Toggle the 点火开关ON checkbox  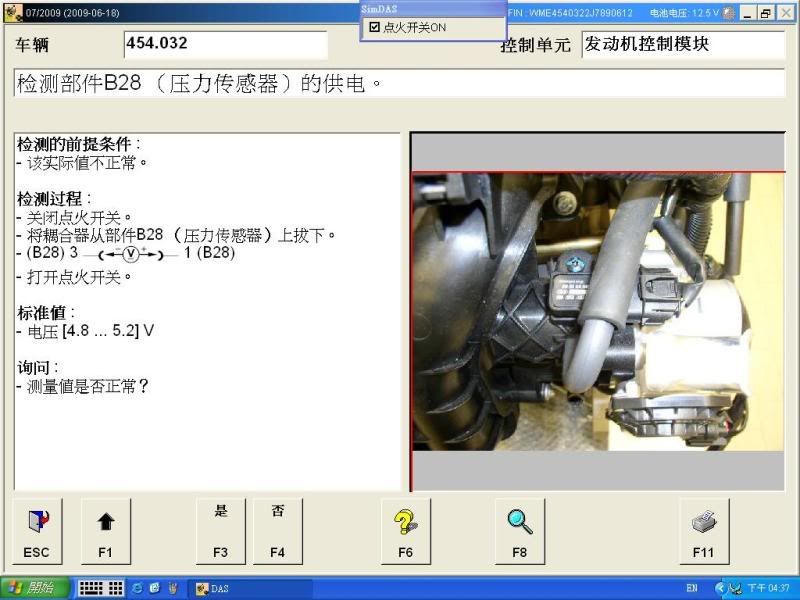[x=375, y=27]
